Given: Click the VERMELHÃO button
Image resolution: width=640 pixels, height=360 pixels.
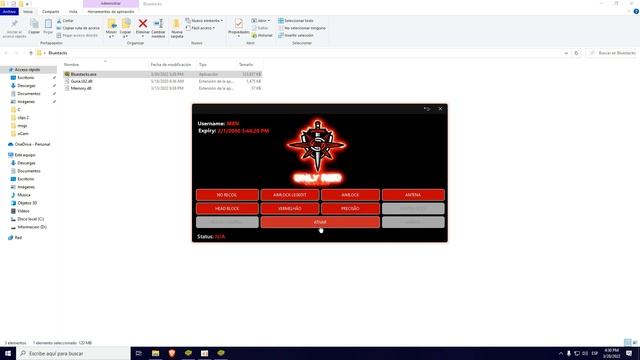Looking at the screenshot, I should click(x=290, y=209).
